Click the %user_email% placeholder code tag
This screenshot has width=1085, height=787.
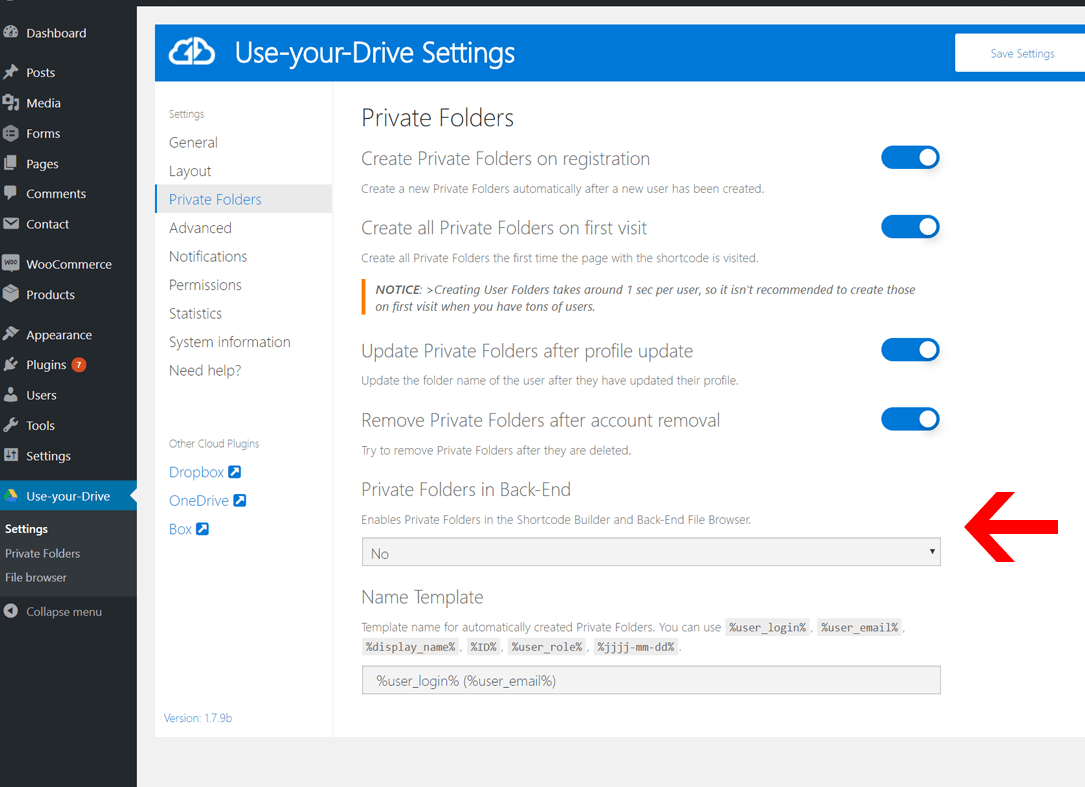point(859,627)
